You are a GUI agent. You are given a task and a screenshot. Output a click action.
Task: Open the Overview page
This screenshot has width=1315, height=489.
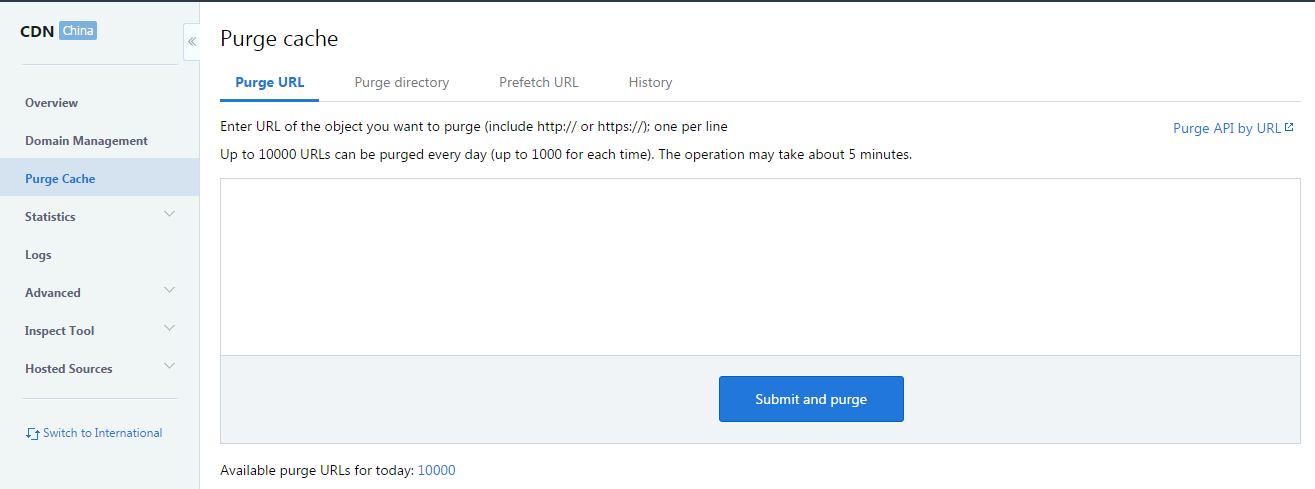coord(52,103)
